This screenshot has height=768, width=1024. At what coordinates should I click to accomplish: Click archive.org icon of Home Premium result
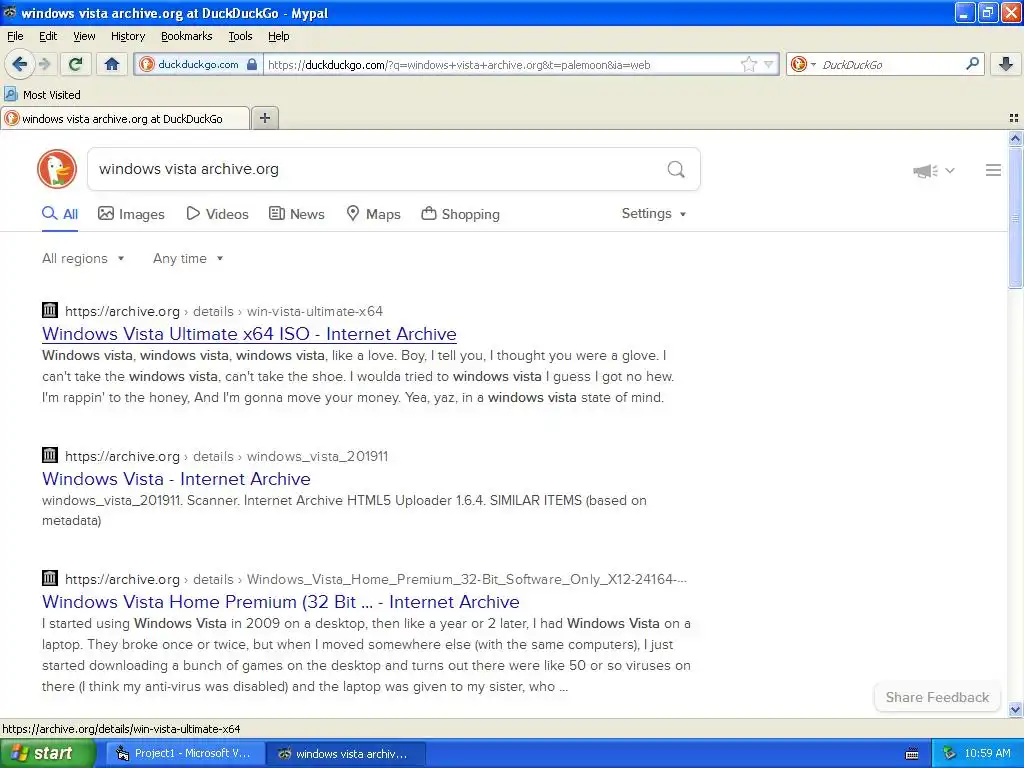click(x=50, y=578)
